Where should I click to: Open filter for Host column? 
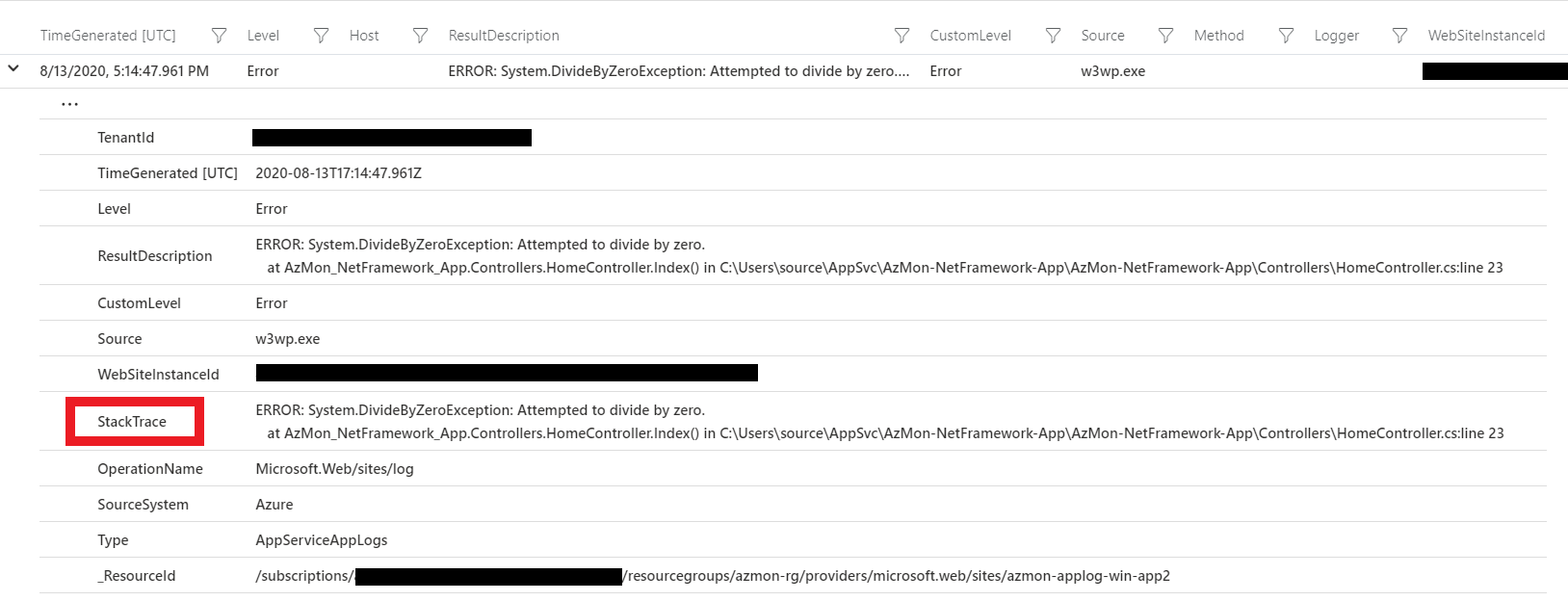click(x=420, y=36)
